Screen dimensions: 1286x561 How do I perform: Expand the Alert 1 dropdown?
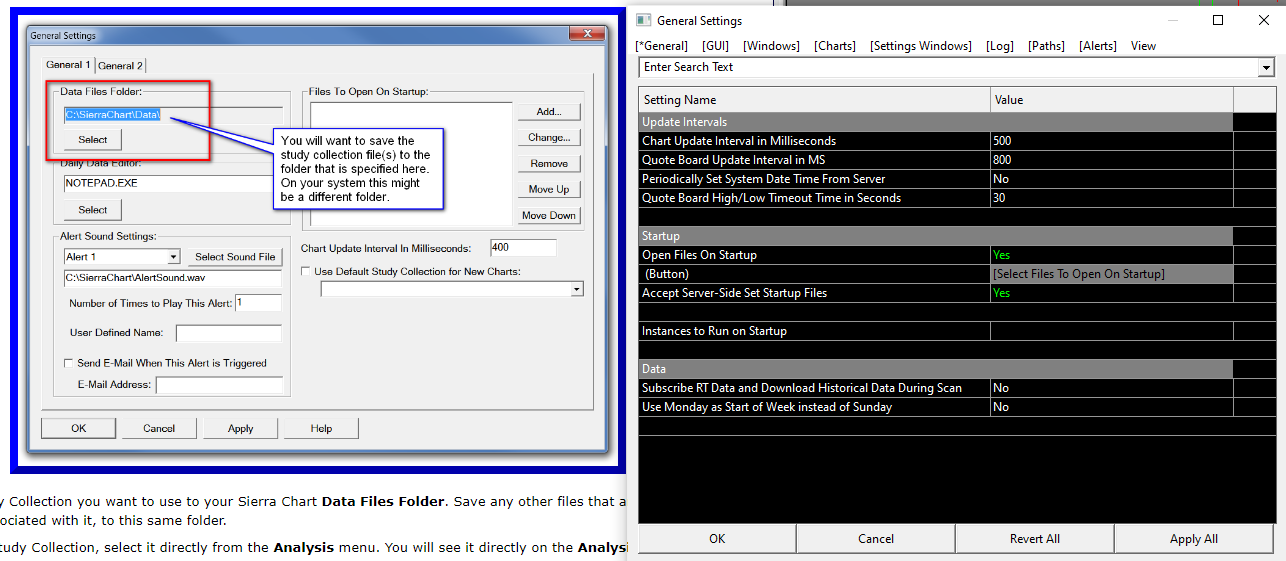coord(173,257)
